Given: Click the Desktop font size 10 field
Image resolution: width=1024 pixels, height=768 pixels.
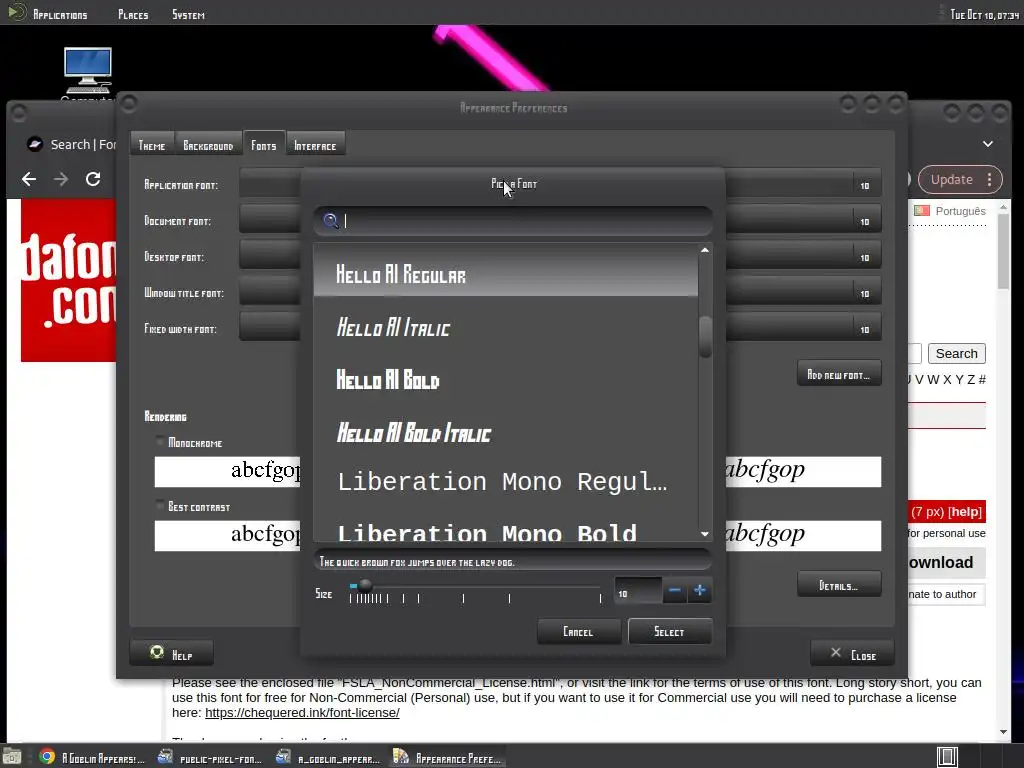Looking at the screenshot, I should point(867,257).
